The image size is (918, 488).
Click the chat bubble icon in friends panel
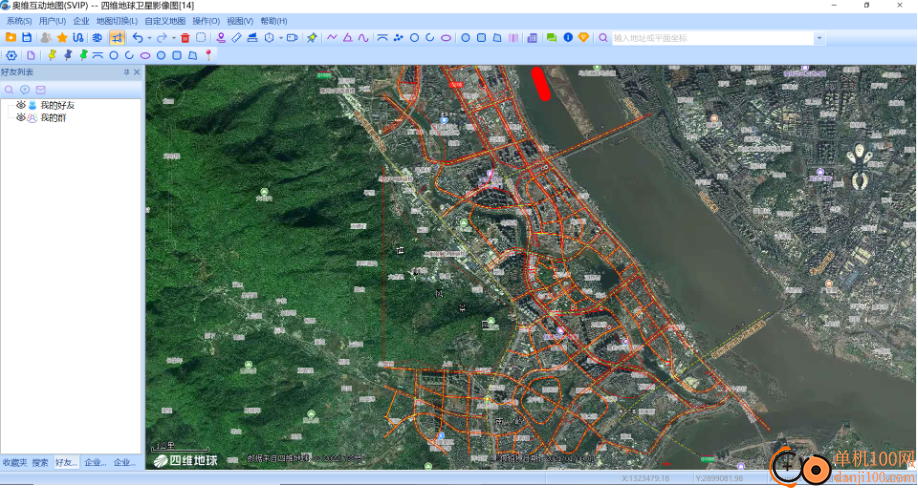coord(25,90)
